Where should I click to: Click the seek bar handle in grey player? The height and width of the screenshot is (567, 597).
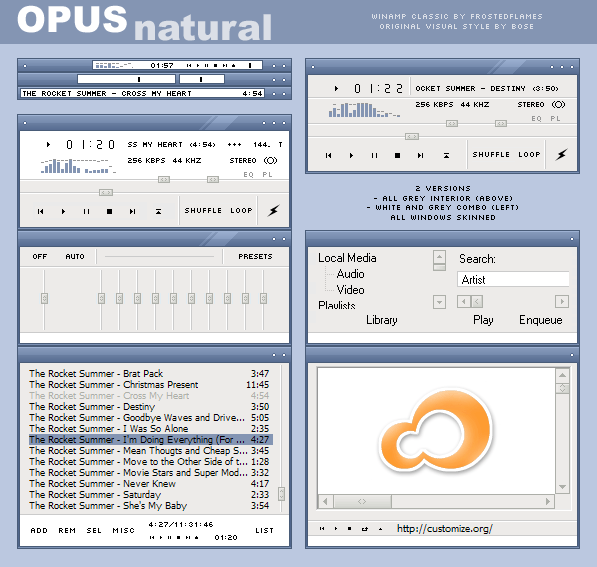coord(412,136)
